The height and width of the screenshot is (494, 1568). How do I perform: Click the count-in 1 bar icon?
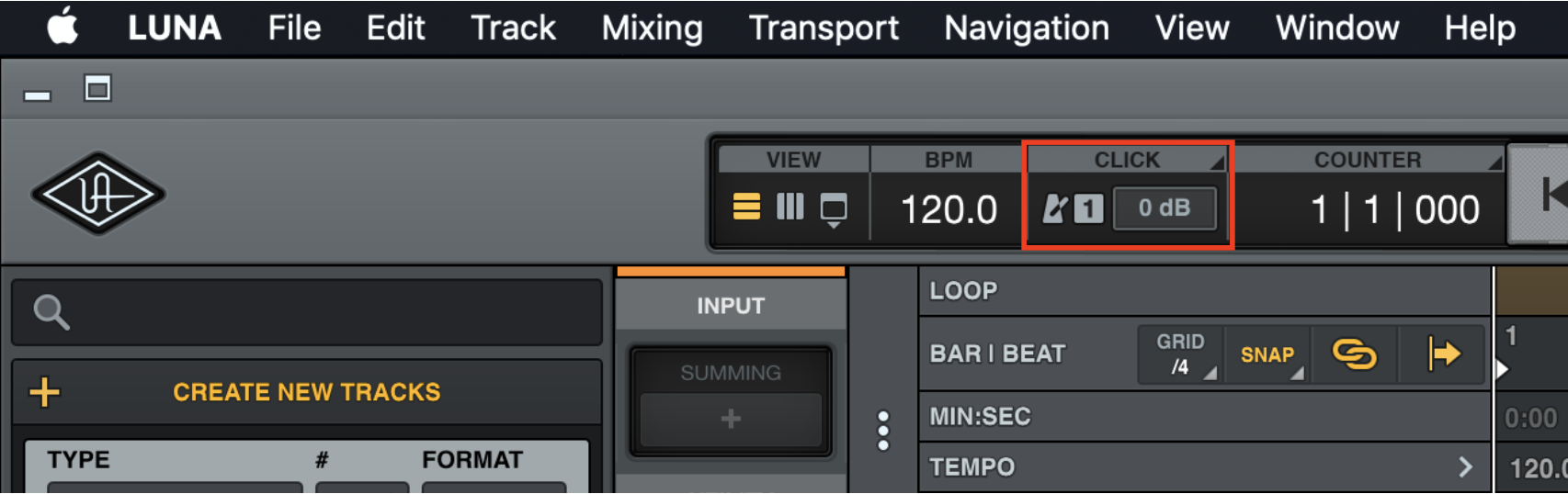[1089, 208]
